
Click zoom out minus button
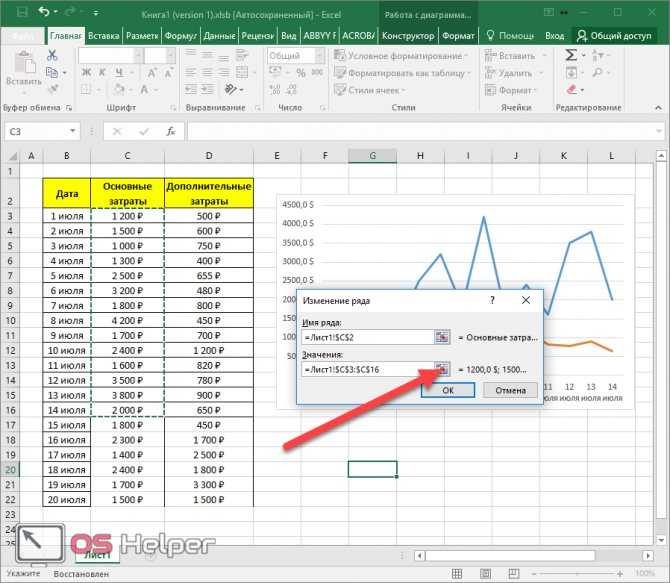click(x=534, y=574)
